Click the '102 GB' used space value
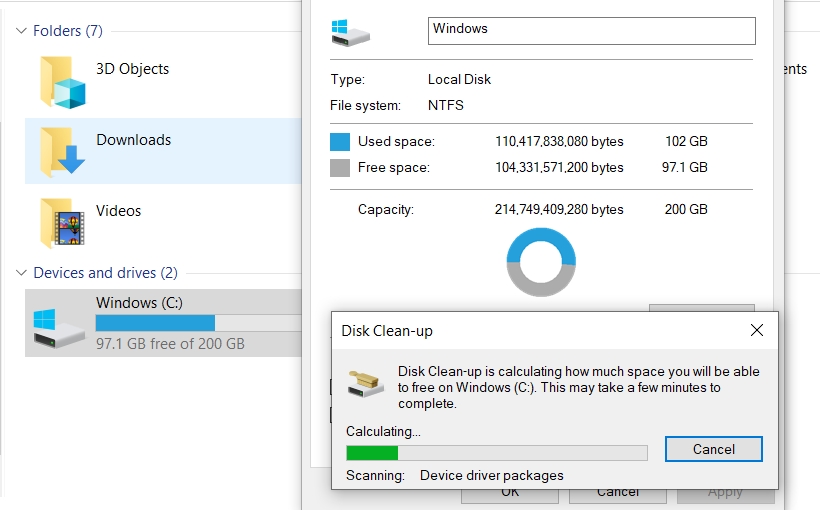This screenshot has width=820, height=510. click(686, 141)
